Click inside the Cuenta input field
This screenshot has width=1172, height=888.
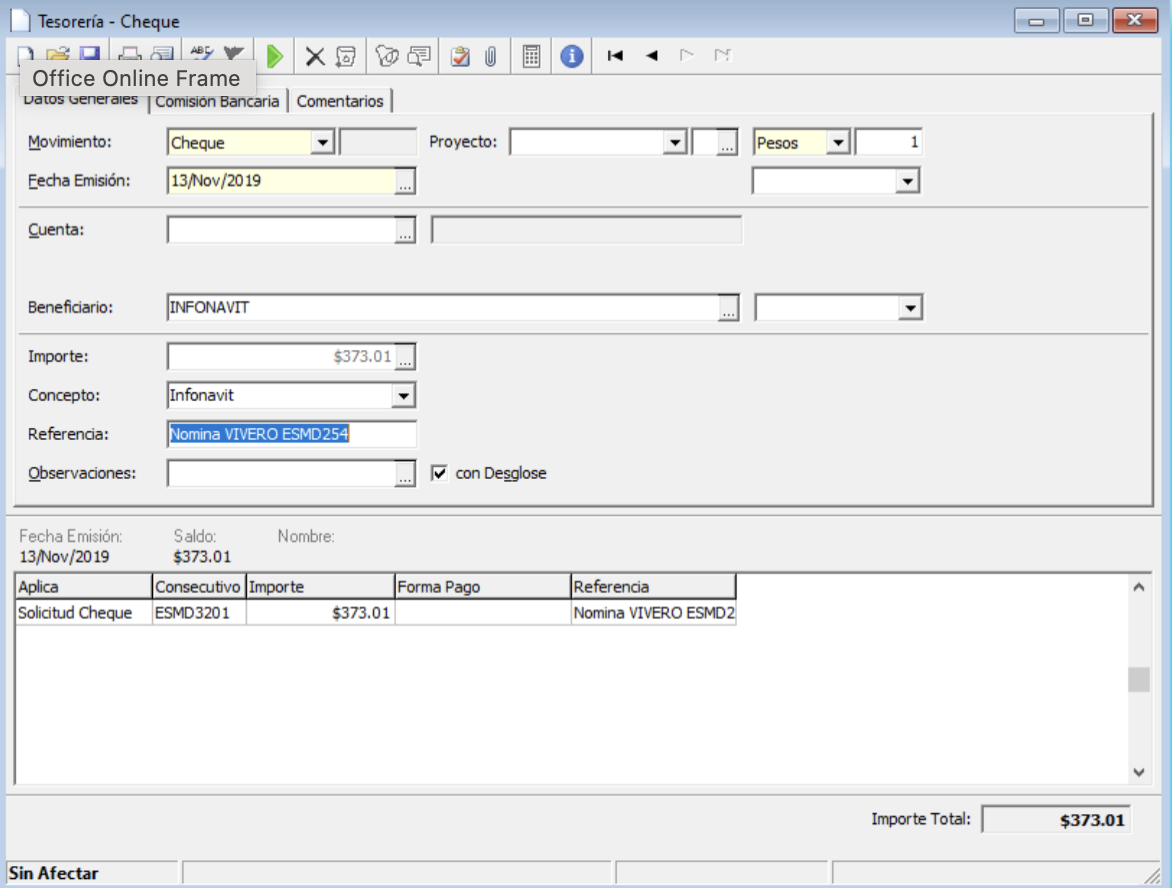(x=282, y=230)
